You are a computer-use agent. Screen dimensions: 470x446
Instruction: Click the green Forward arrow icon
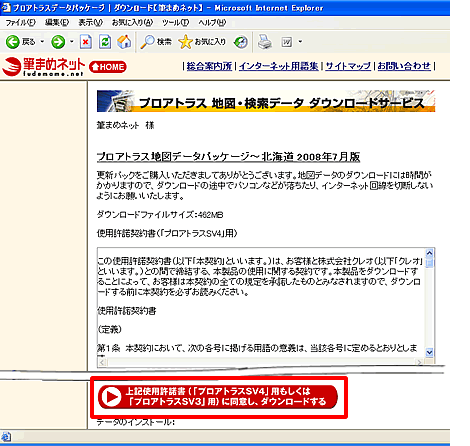(x=58, y=42)
